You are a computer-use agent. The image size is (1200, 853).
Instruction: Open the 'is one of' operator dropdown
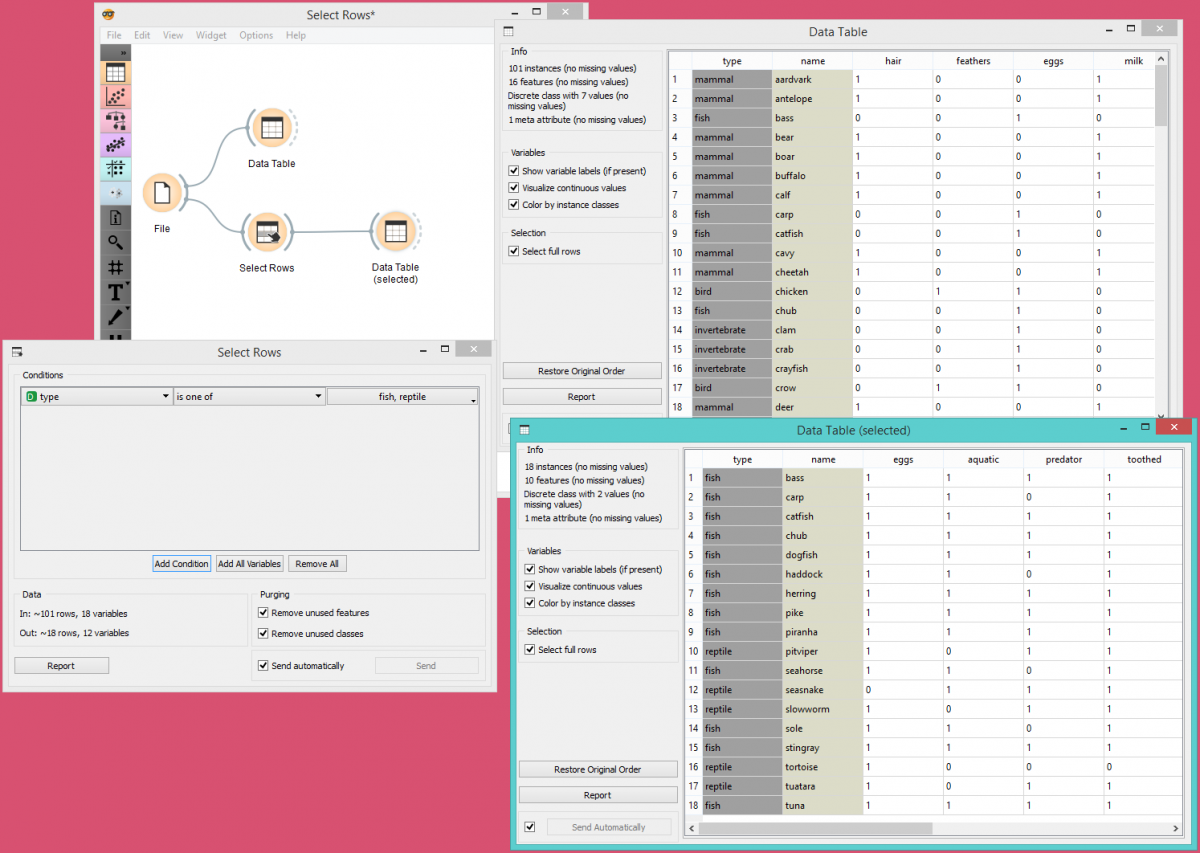[x=249, y=397]
